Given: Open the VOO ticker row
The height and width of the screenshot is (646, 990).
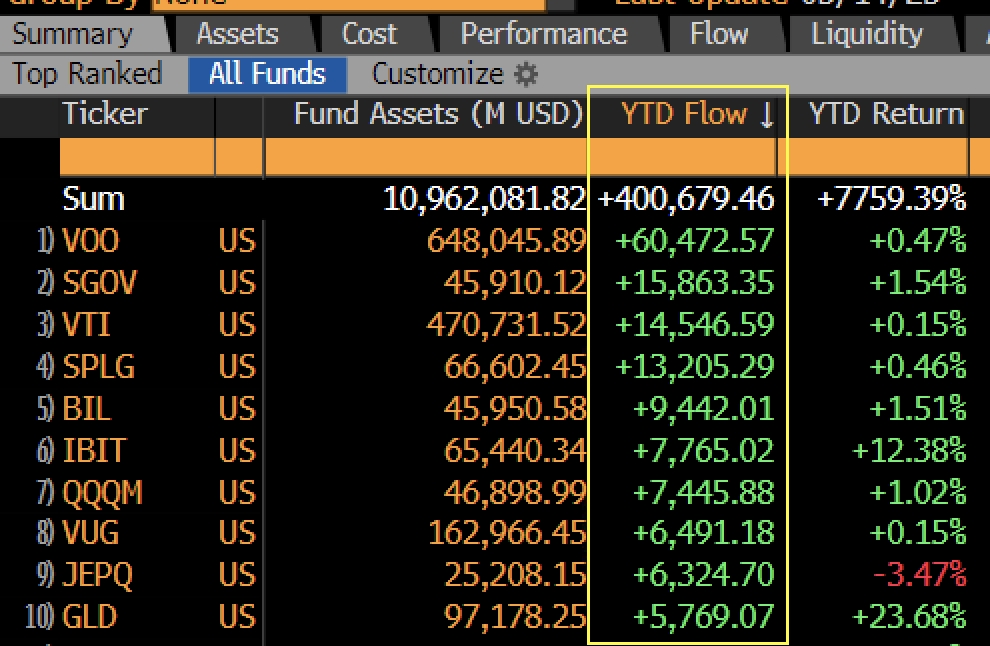Looking at the screenshot, I should tap(91, 241).
